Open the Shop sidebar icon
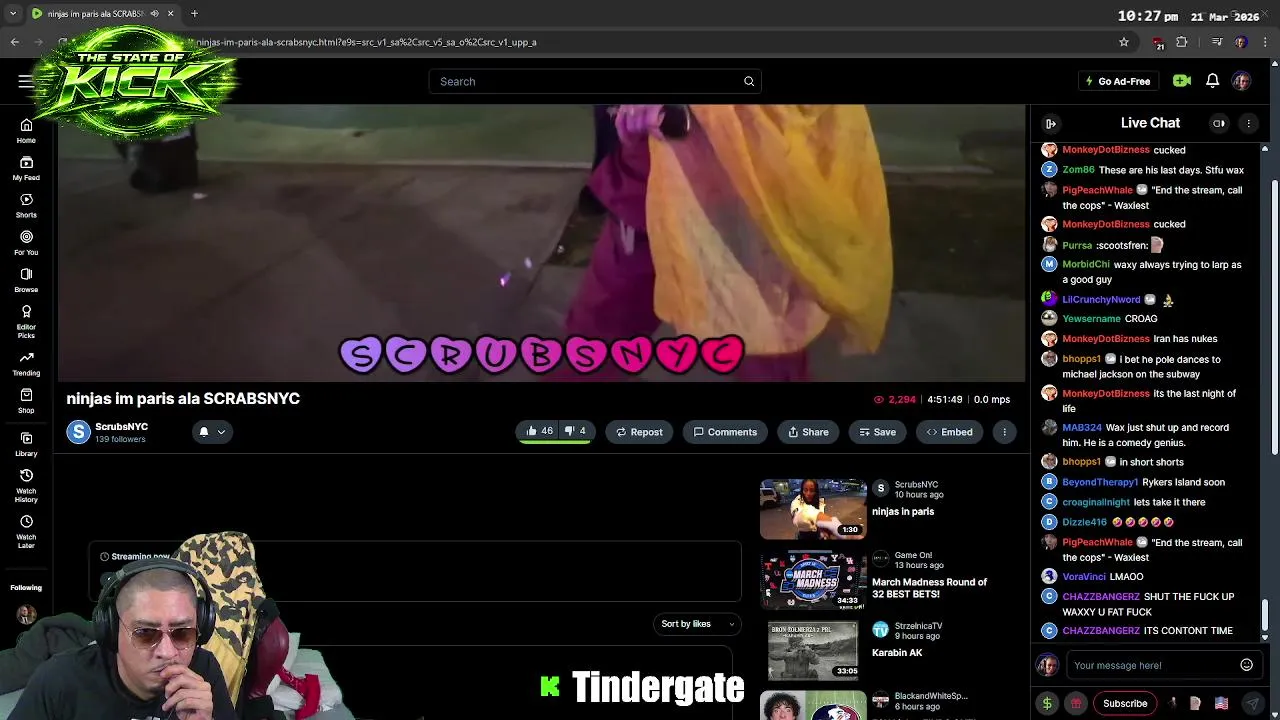 click(x=26, y=401)
